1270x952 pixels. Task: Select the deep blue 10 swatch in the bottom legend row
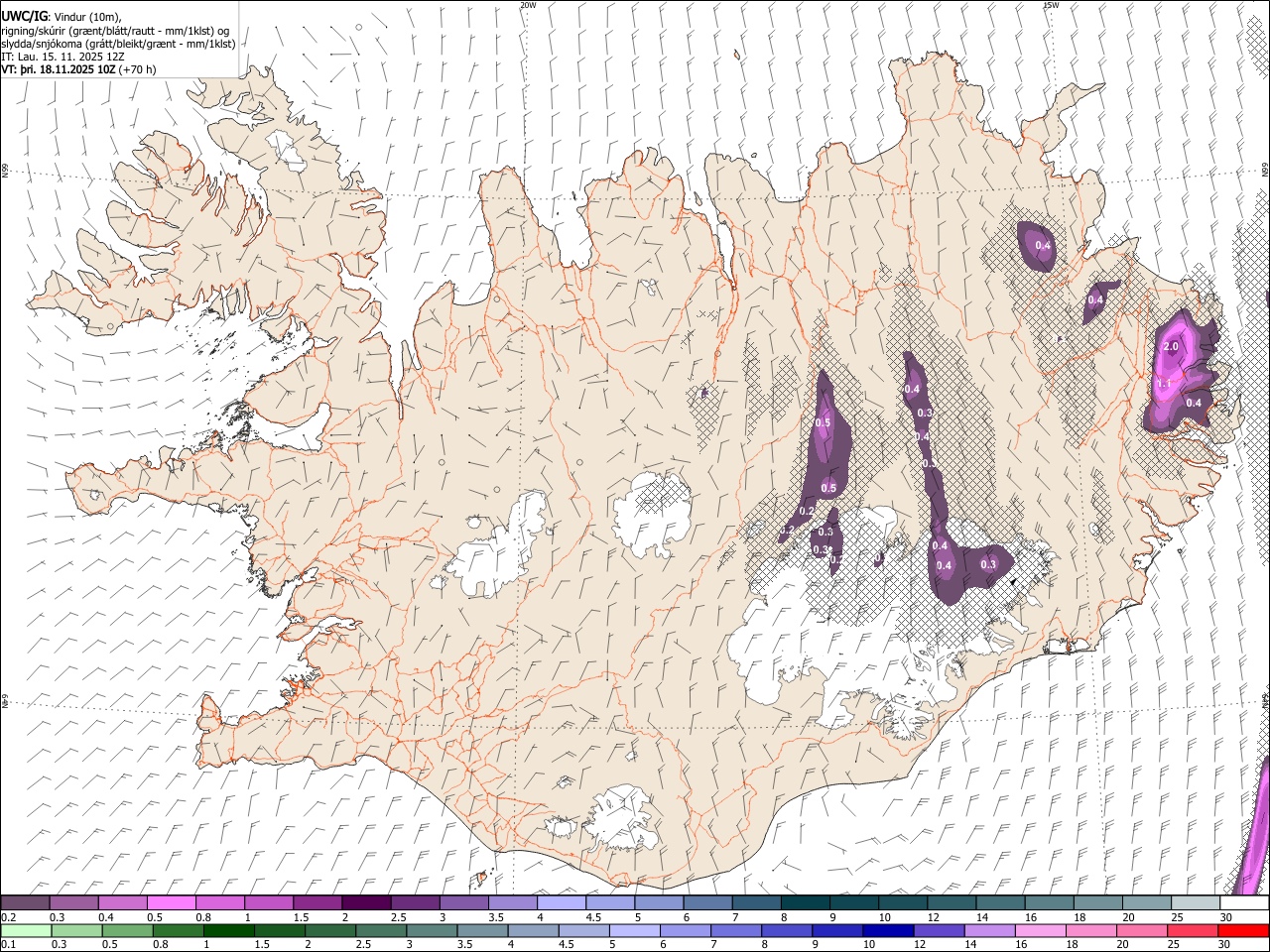click(888, 931)
